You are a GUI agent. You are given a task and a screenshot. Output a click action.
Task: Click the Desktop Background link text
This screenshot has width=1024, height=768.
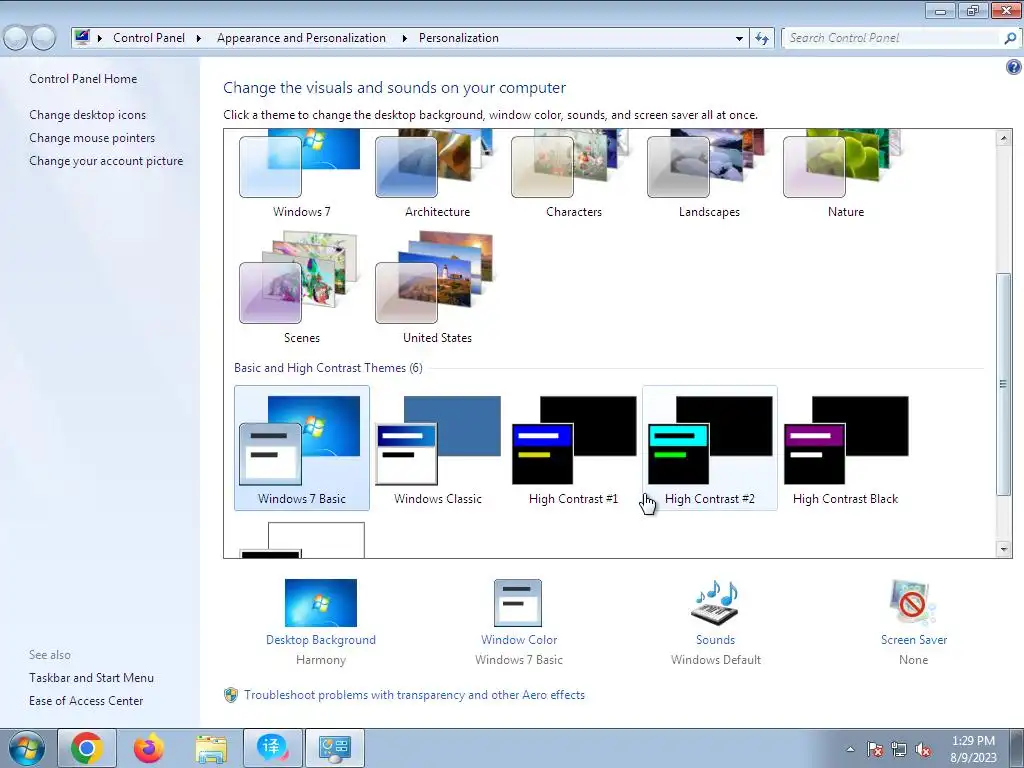tap(321, 640)
